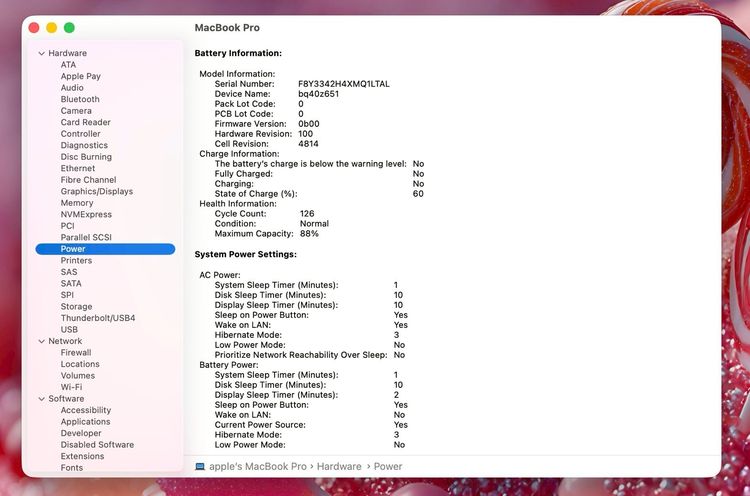Click the State of Charge value 60
The width and height of the screenshot is (750, 496).
pyautogui.click(x=418, y=194)
